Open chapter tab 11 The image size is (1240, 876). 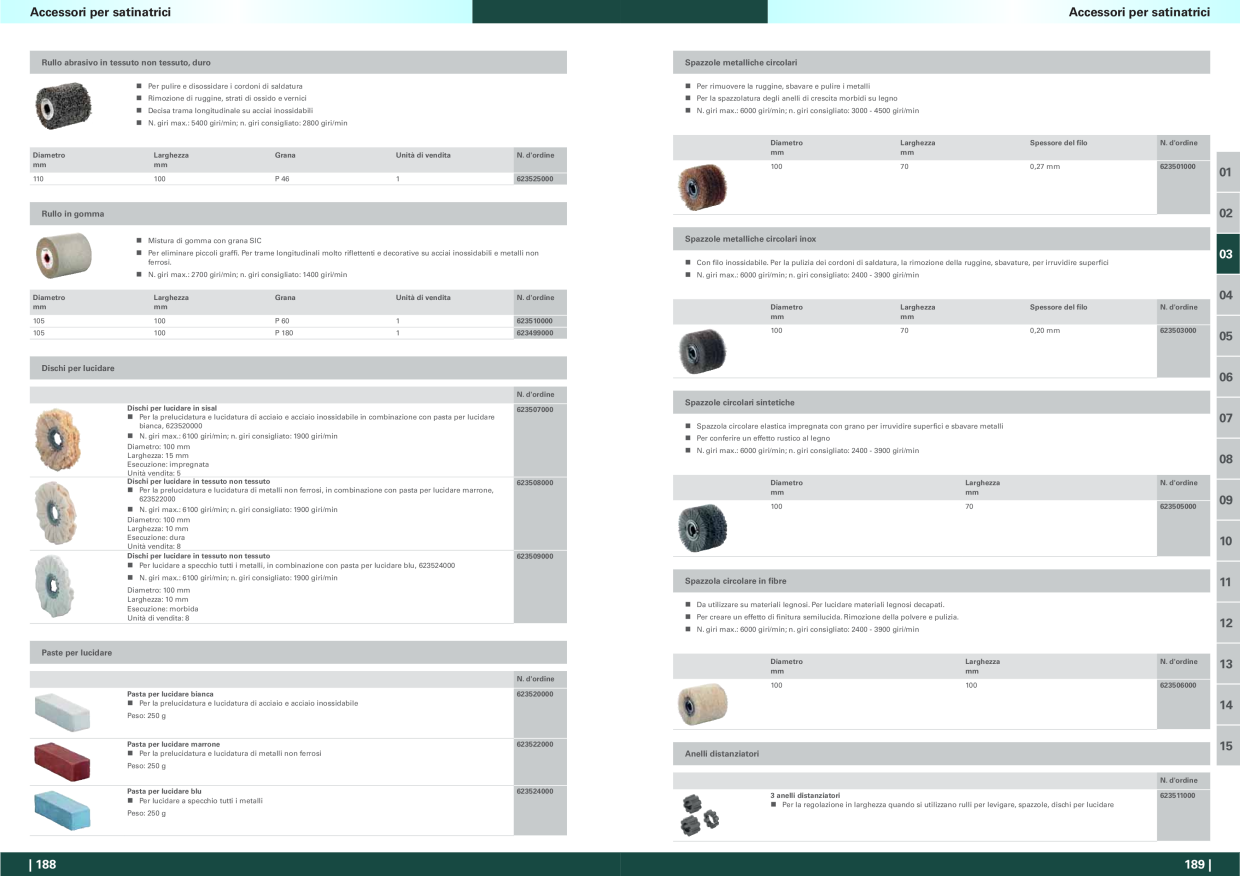point(1227,582)
